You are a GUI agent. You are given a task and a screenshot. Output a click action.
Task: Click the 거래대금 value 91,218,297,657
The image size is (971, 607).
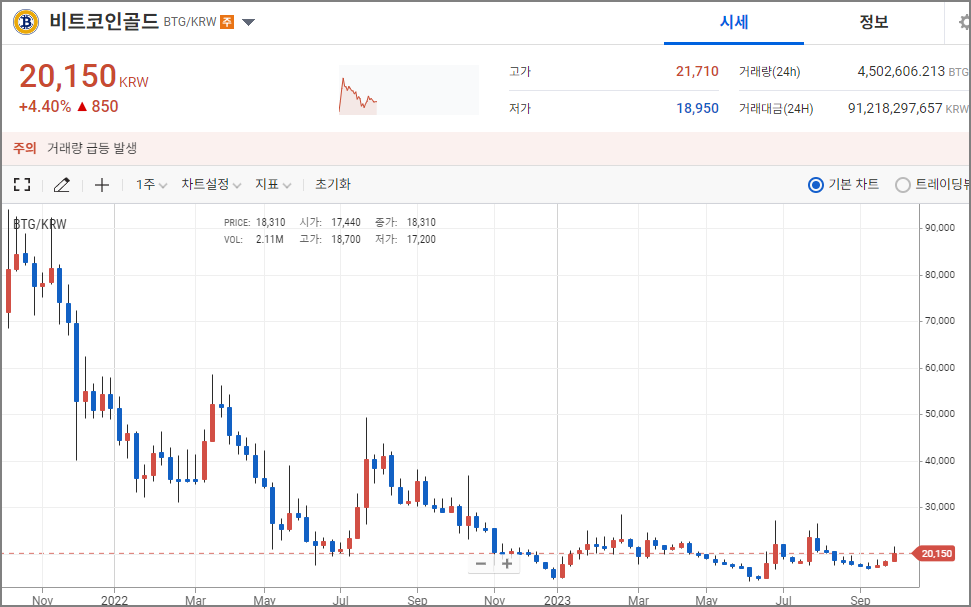tap(895, 108)
